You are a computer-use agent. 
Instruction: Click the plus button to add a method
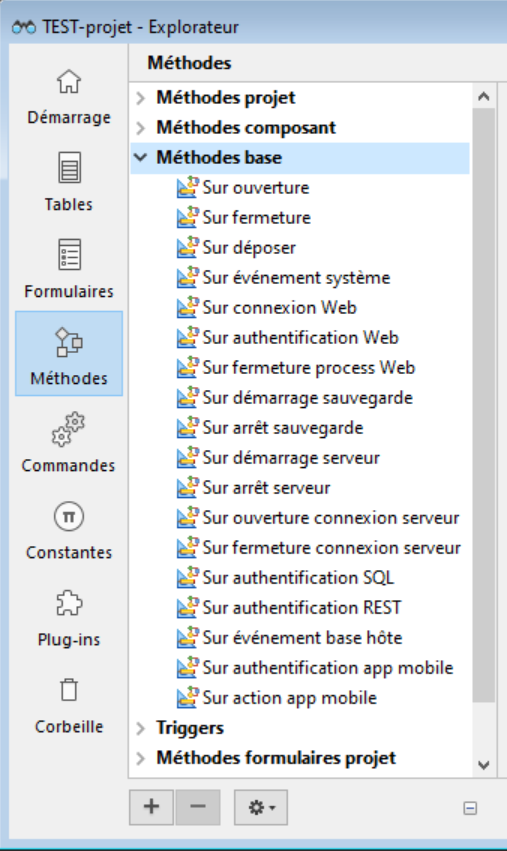151,808
